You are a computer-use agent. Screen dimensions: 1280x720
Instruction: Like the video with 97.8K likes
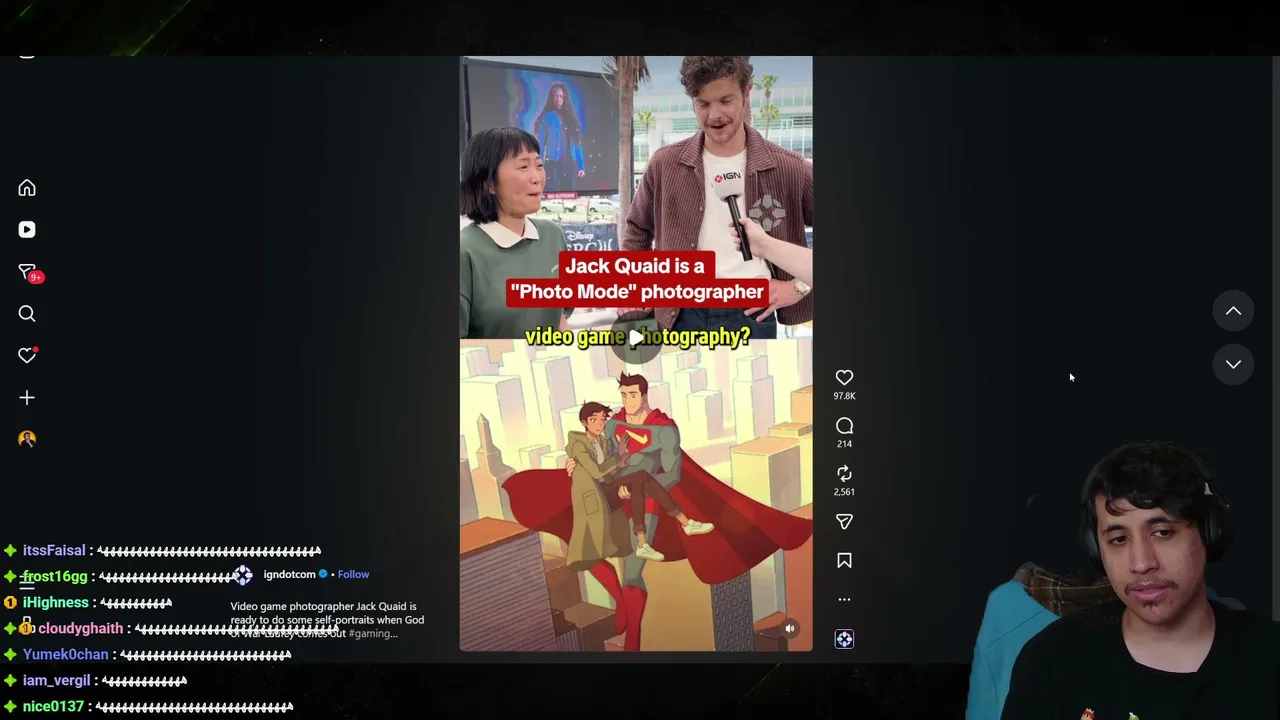pos(844,377)
